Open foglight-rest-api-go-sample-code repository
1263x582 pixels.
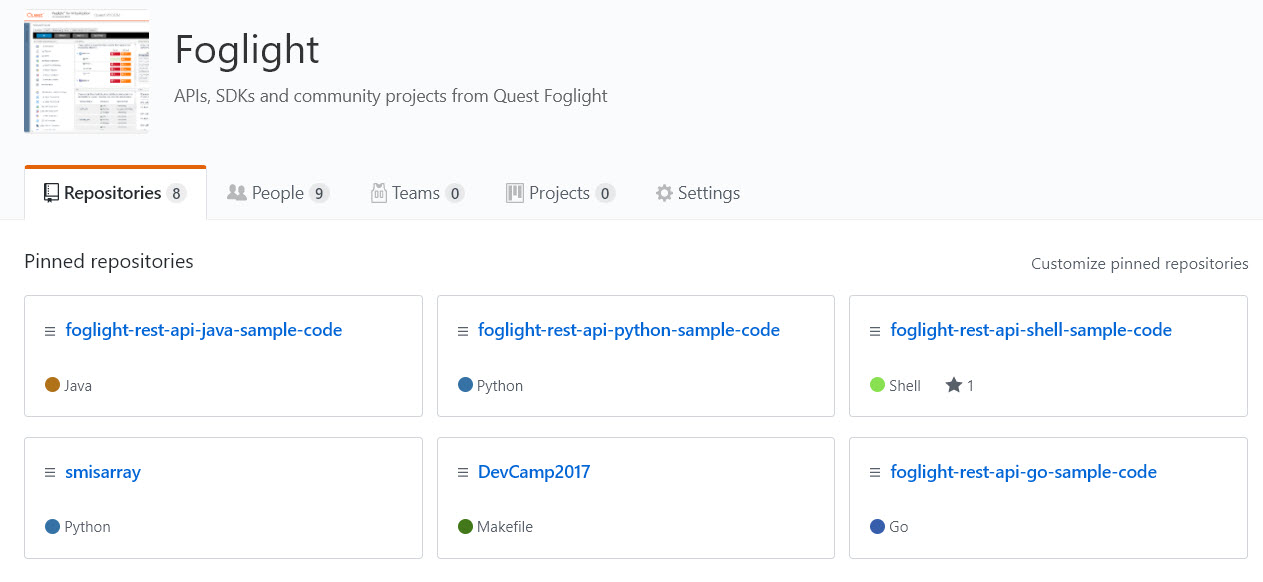[1024, 472]
